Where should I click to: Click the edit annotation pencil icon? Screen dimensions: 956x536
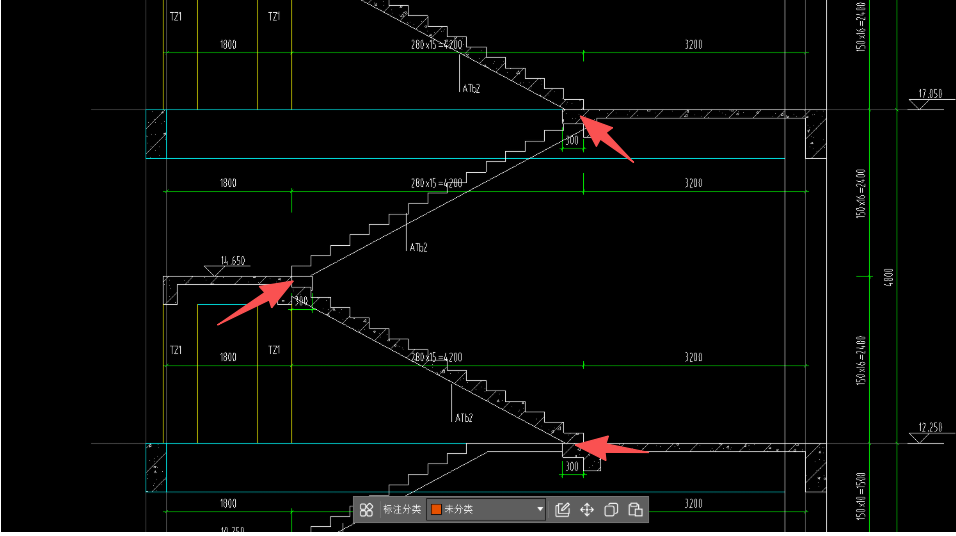(562, 510)
